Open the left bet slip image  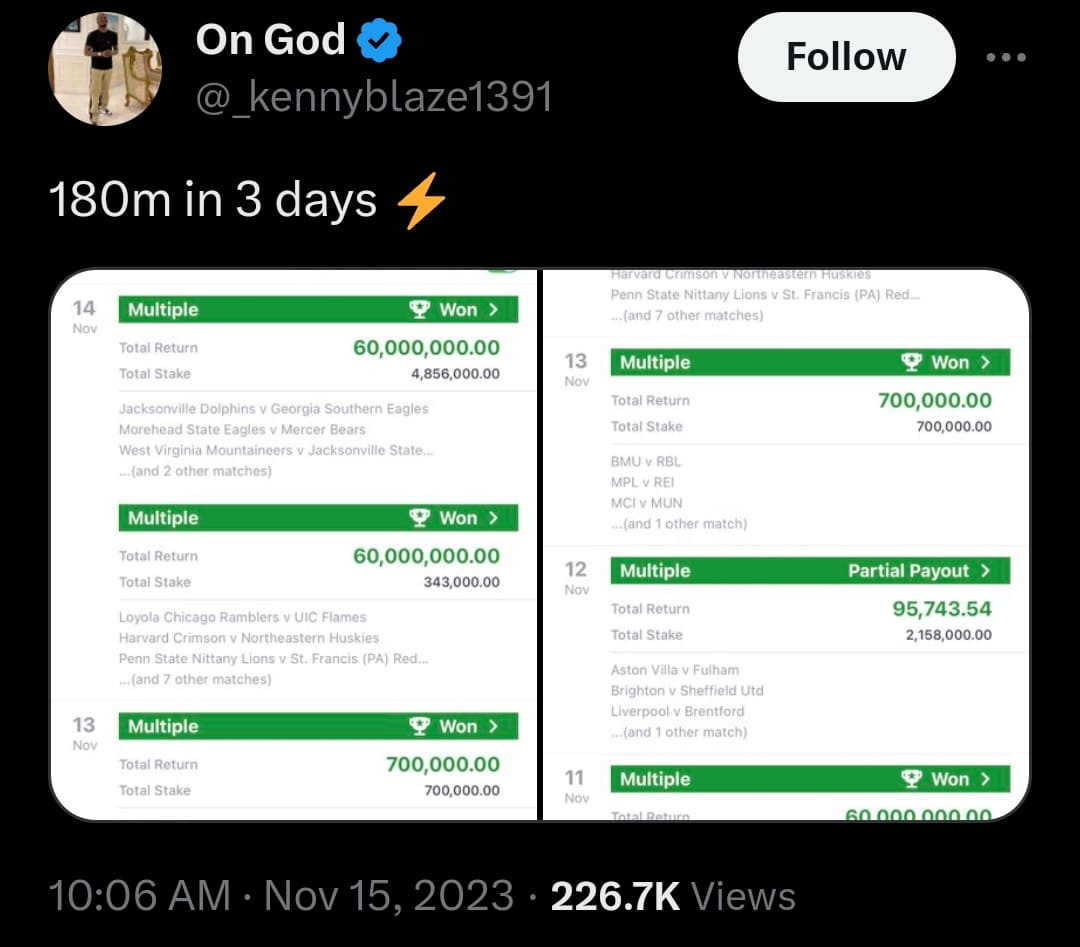click(294, 545)
